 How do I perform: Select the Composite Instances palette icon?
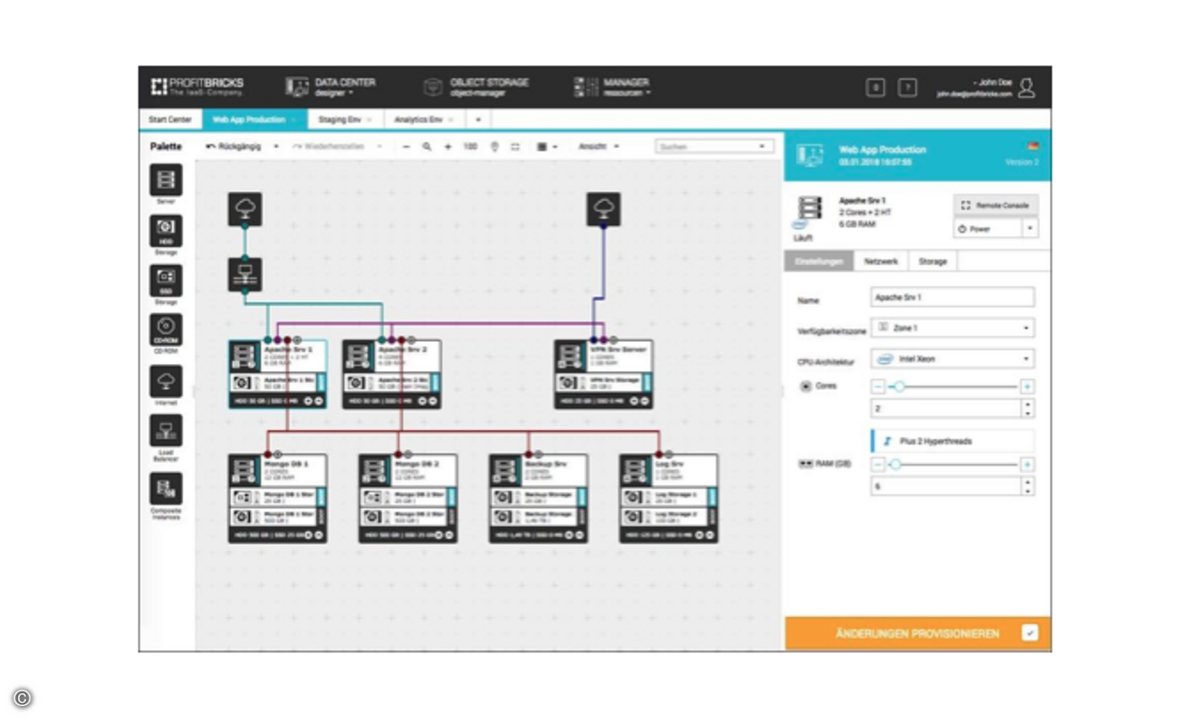(166, 489)
